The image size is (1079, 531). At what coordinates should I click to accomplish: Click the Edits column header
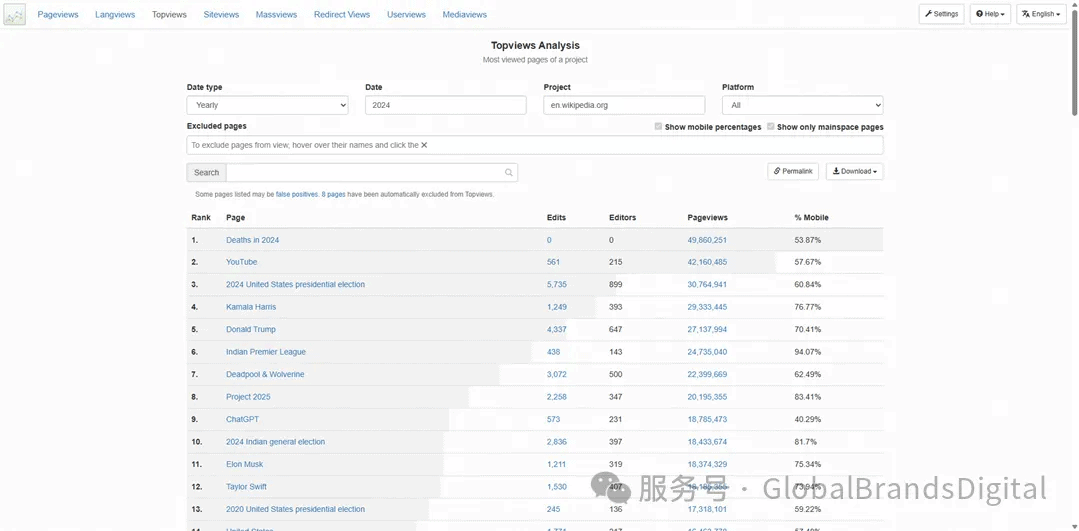556,217
